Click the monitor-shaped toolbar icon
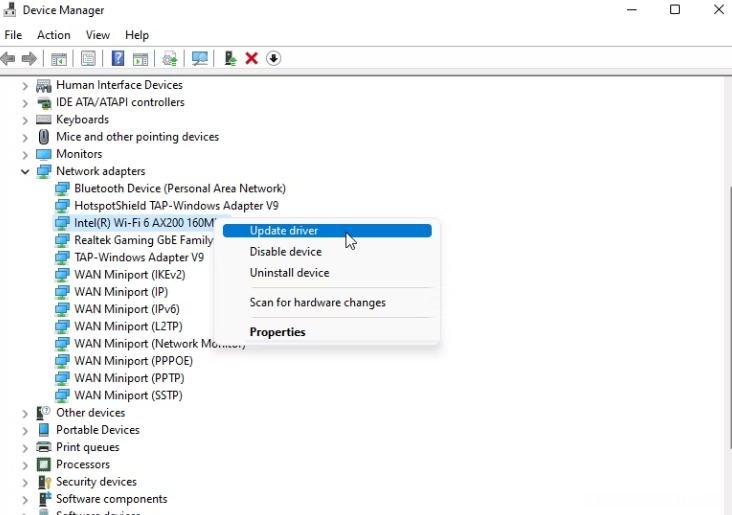The image size is (732, 515). coord(200,58)
